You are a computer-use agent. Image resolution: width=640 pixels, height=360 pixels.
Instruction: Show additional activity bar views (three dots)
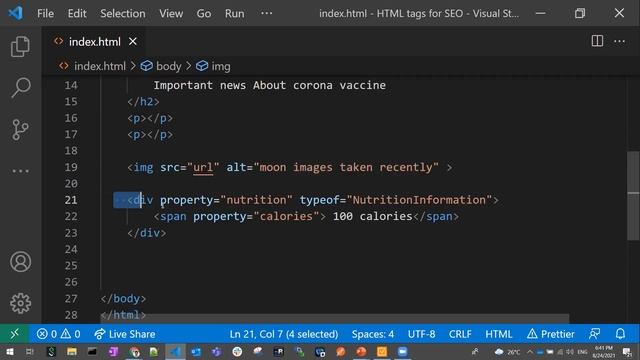pyautogui.click(x=20, y=171)
